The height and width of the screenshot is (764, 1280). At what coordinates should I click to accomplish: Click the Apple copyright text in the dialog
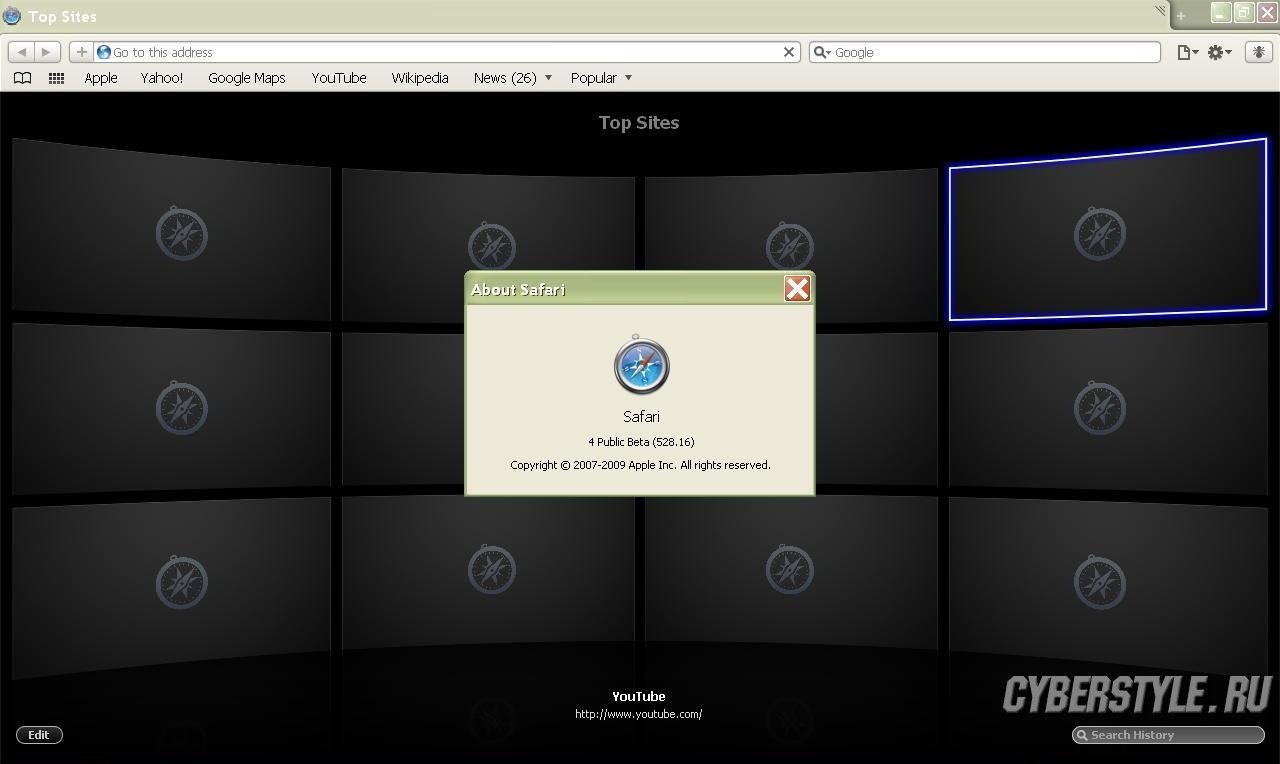coord(640,465)
